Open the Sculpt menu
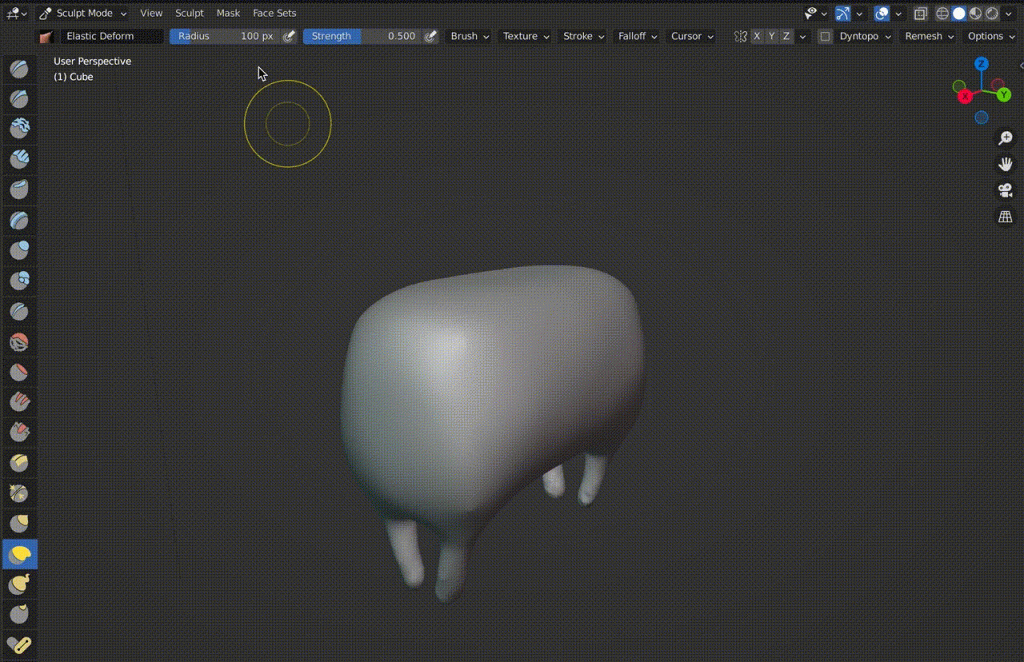Screen dimensions: 1024x662 [189, 13]
